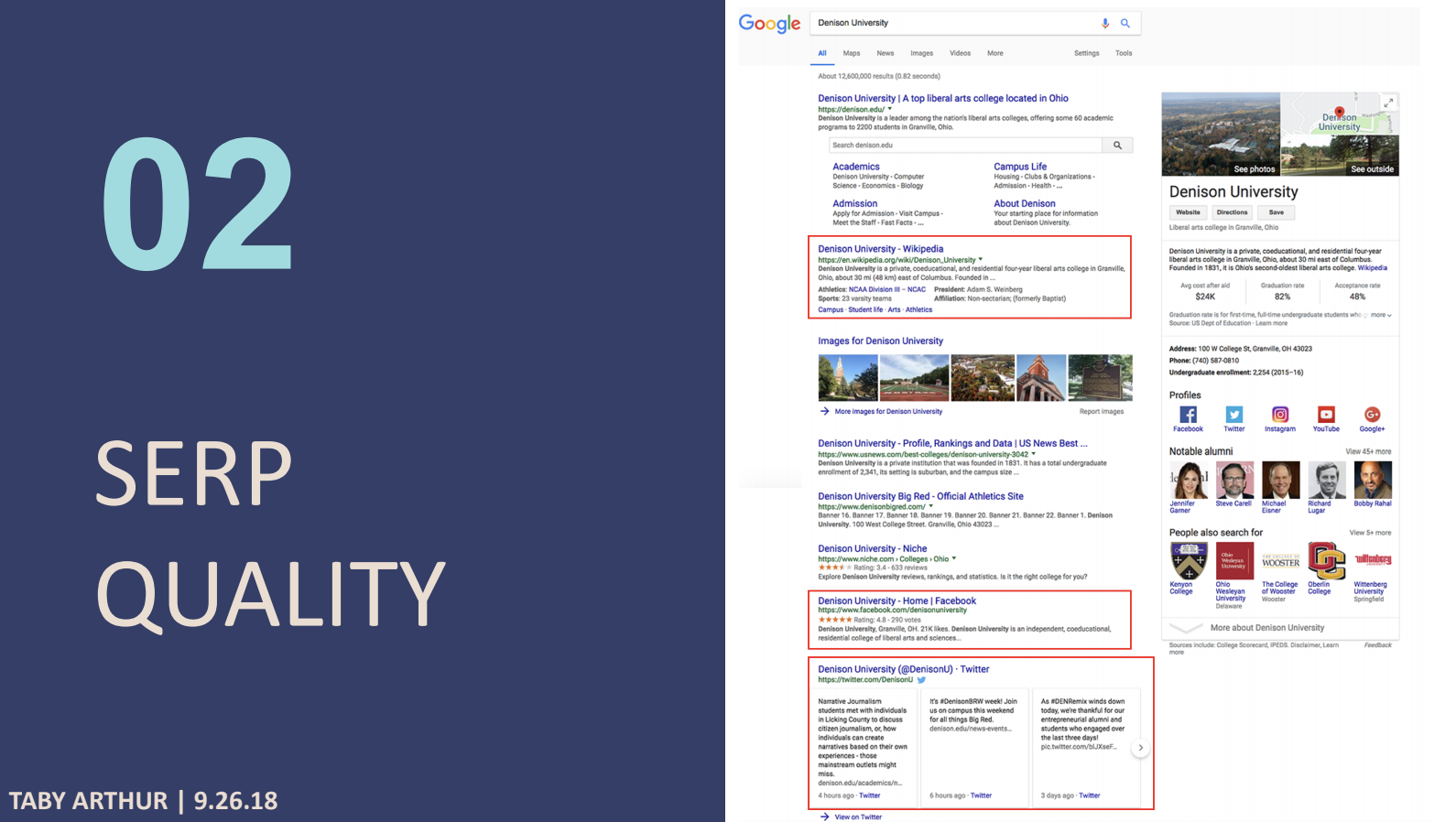The height and width of the screenshot is (822, 1456).
Task: Switch to the News tab
Action: pos(886,53)
